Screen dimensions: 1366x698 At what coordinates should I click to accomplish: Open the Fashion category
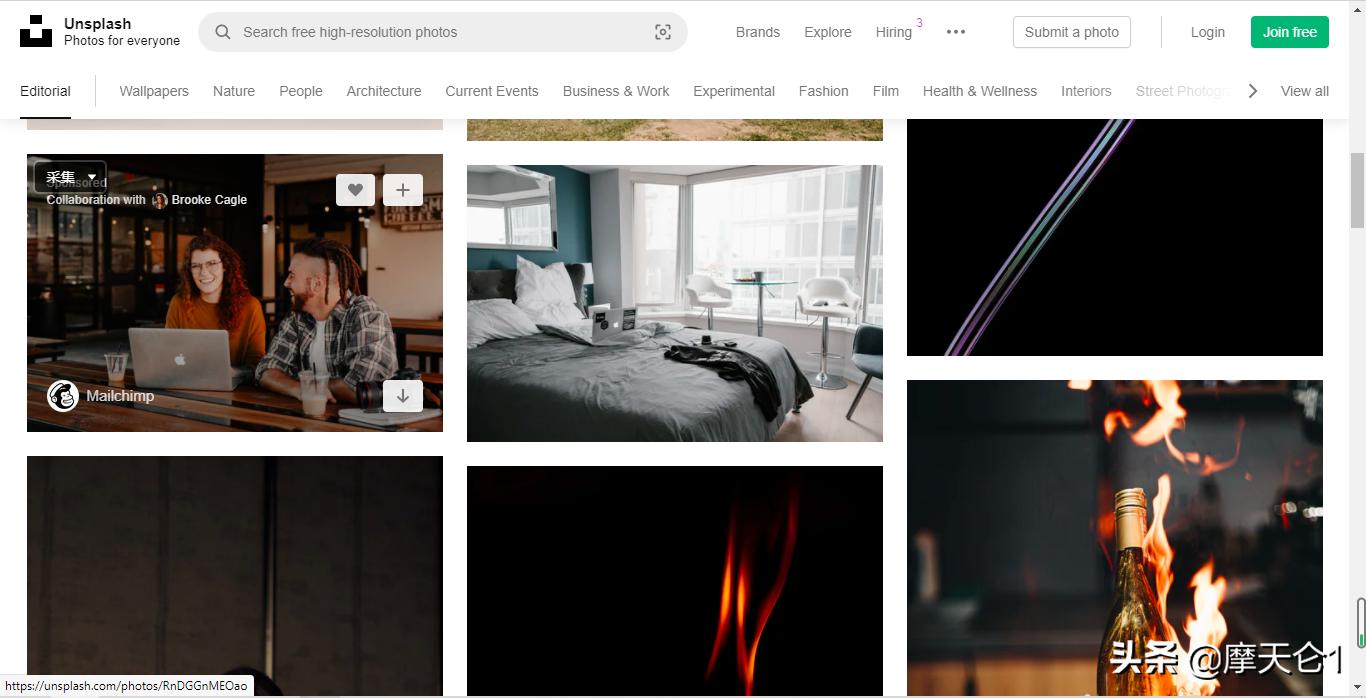pyautogui.click(x=824, y=91)
